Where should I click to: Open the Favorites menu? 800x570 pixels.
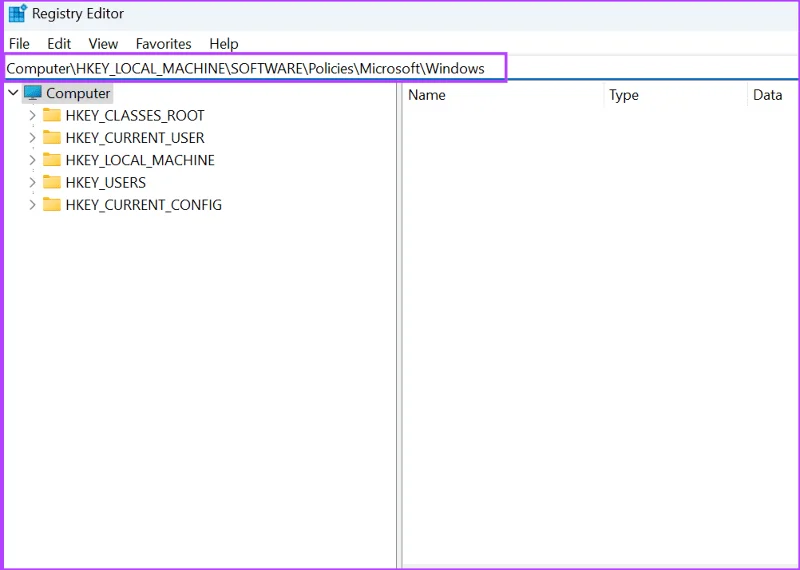point(163,44)
